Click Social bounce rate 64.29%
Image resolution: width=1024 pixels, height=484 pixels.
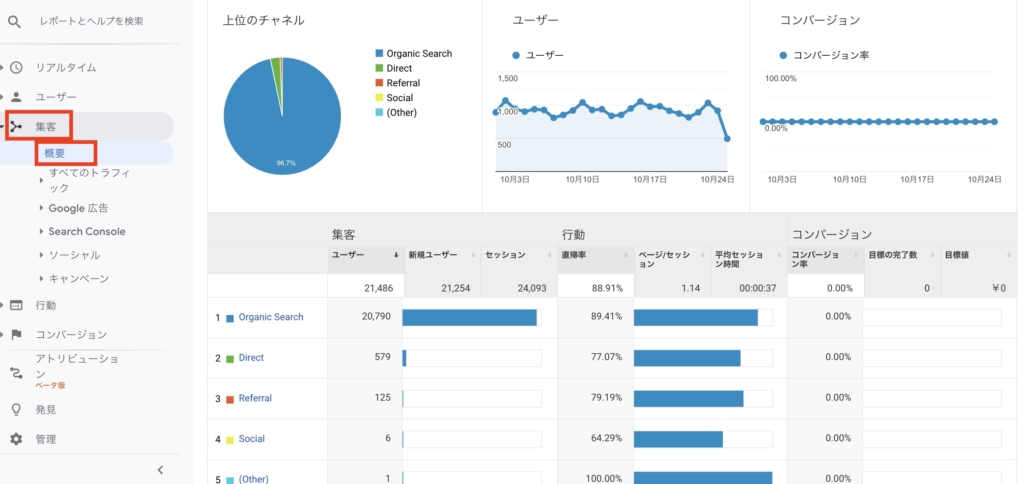pos(607,438)
